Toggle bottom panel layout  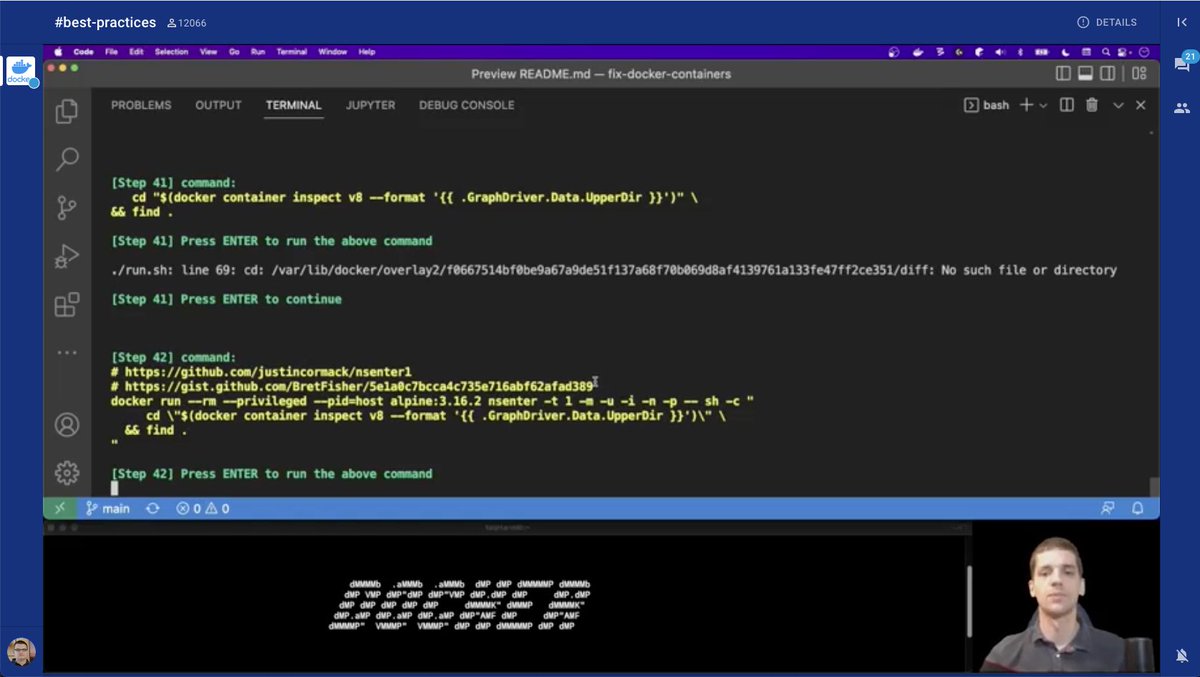coord(1085,74)
